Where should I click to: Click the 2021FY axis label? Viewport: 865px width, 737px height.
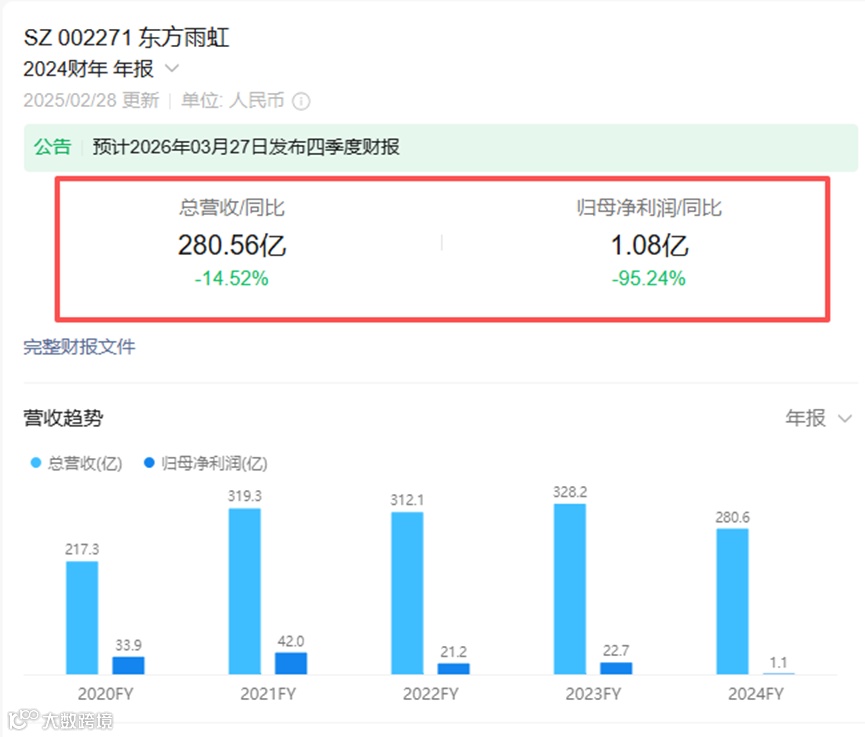point(268,693)
